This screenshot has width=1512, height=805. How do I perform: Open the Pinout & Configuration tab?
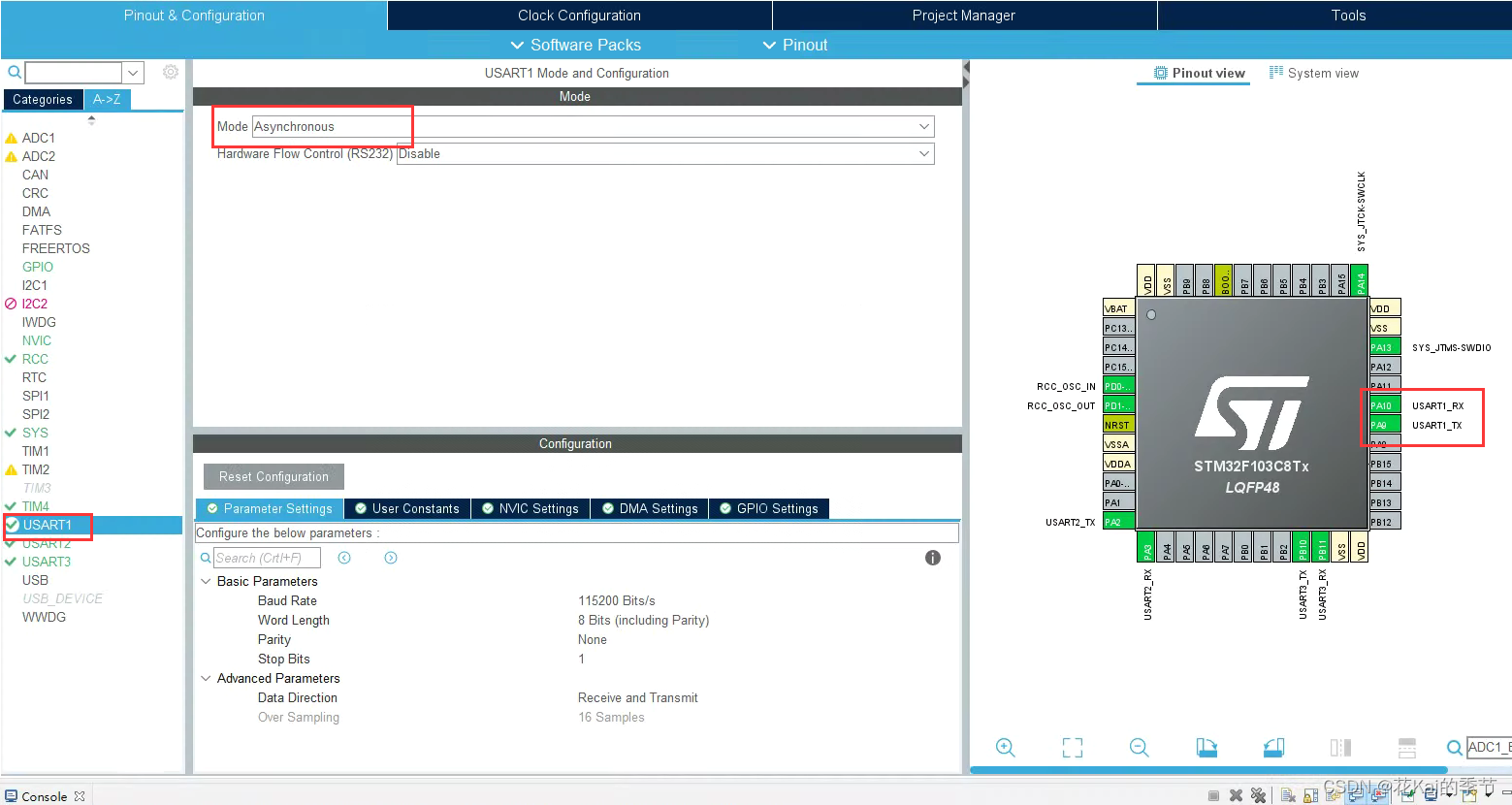click(x=194, y=16)
